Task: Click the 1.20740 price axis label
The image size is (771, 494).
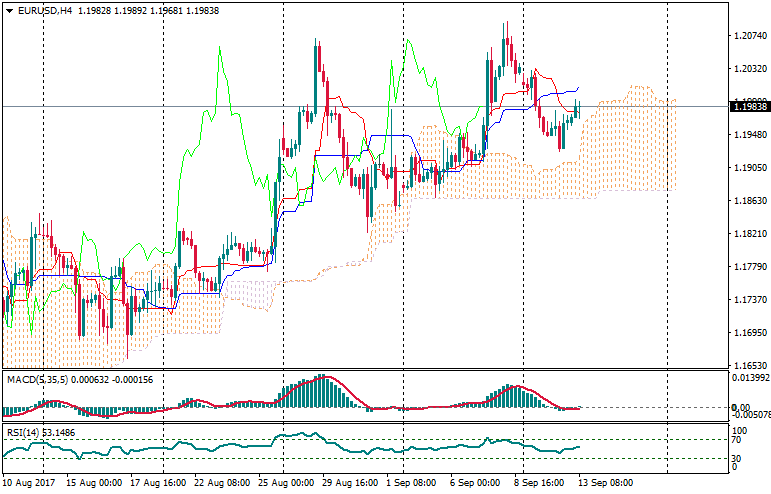Action: click(748, 36)
